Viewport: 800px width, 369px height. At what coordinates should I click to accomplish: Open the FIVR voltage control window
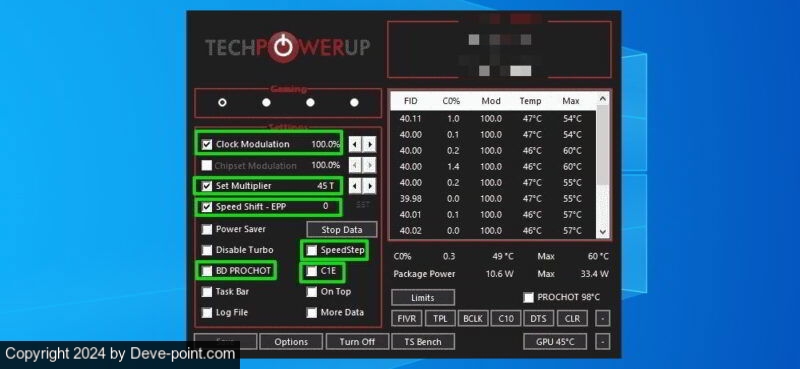pyautogui.click(x=407, y=318)
